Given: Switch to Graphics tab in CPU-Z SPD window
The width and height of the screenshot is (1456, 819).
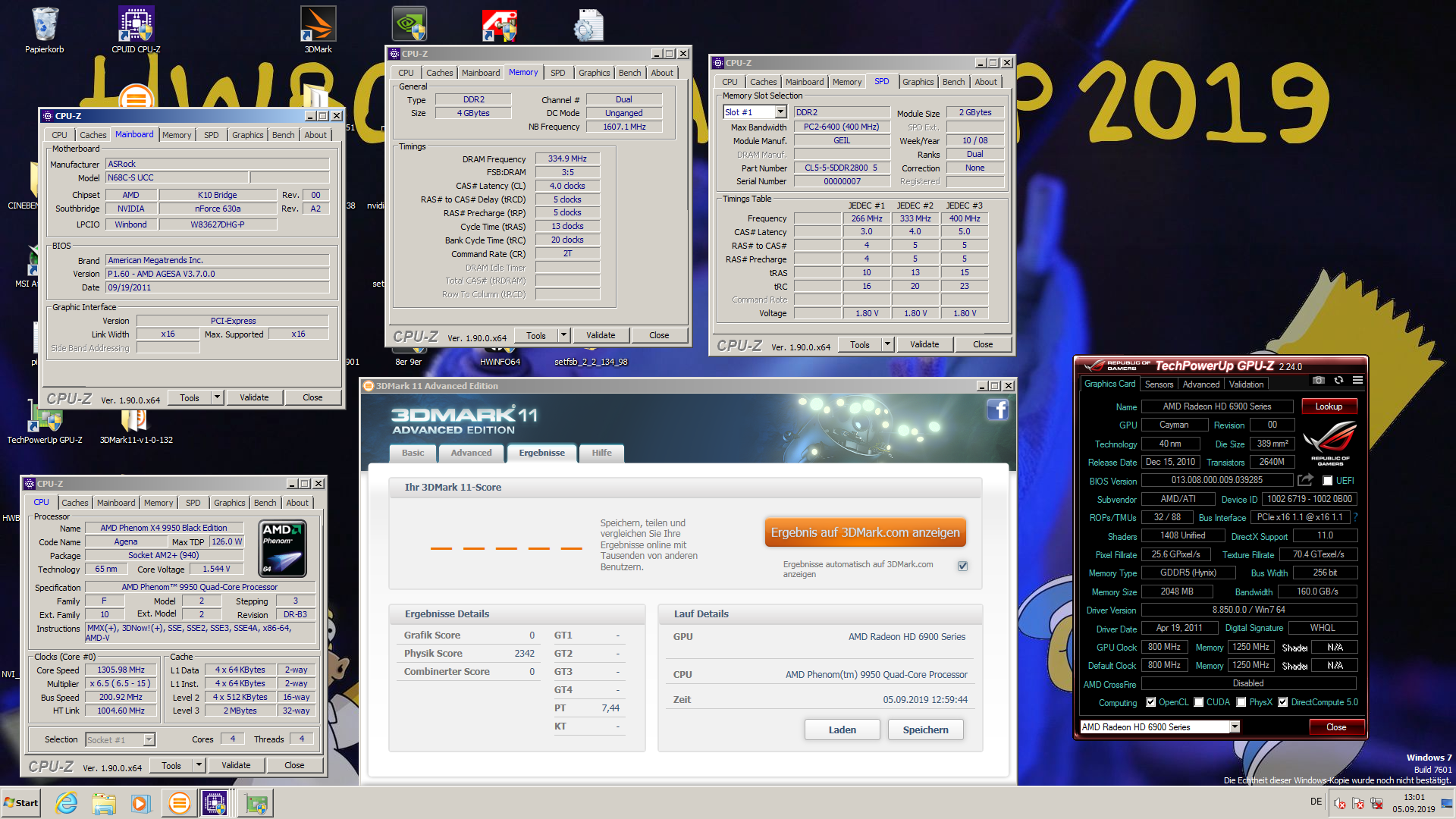Looking at the screenshot, I should (x=918, y=82).
